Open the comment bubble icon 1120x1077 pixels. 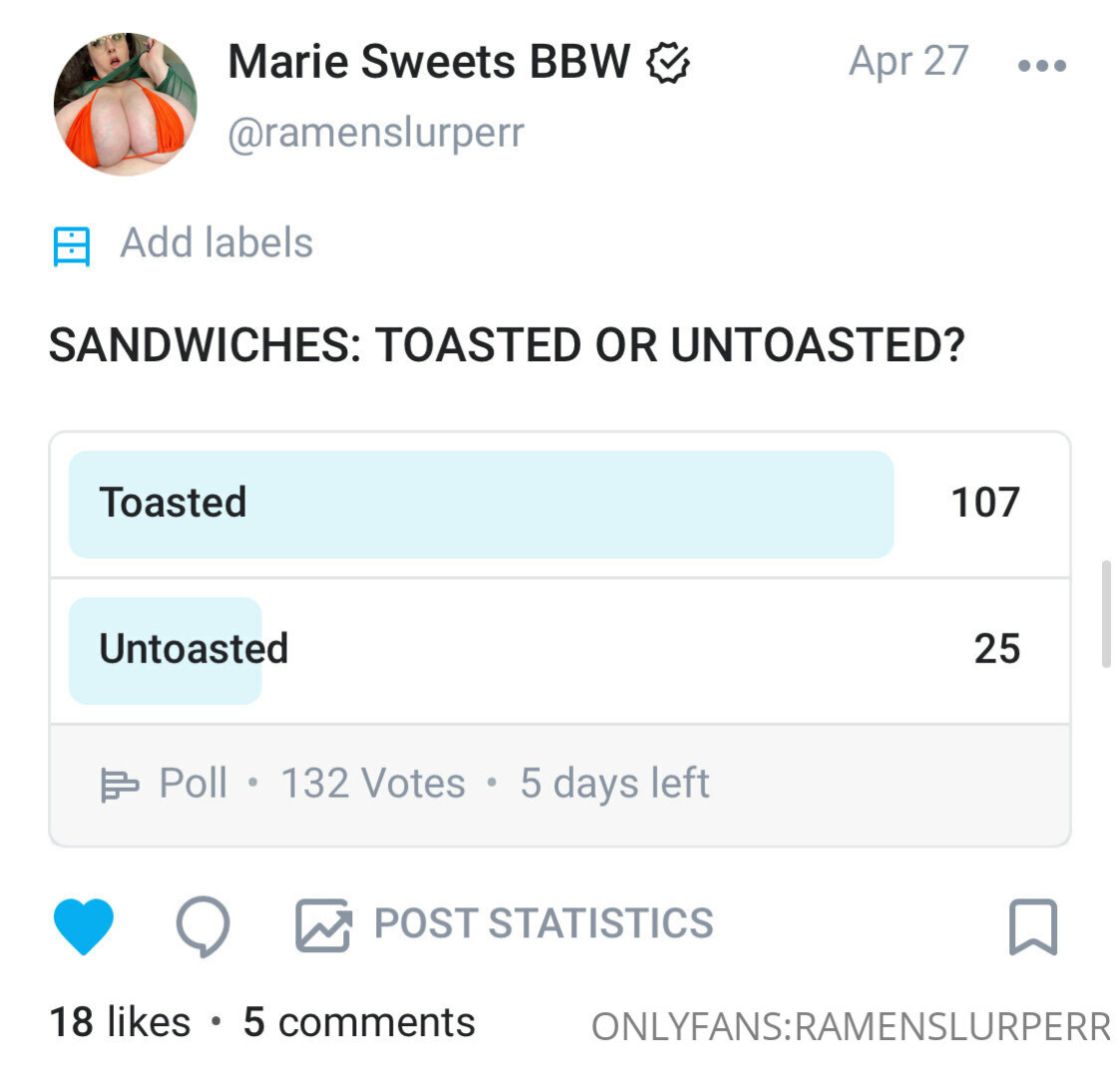coord(203,926)
